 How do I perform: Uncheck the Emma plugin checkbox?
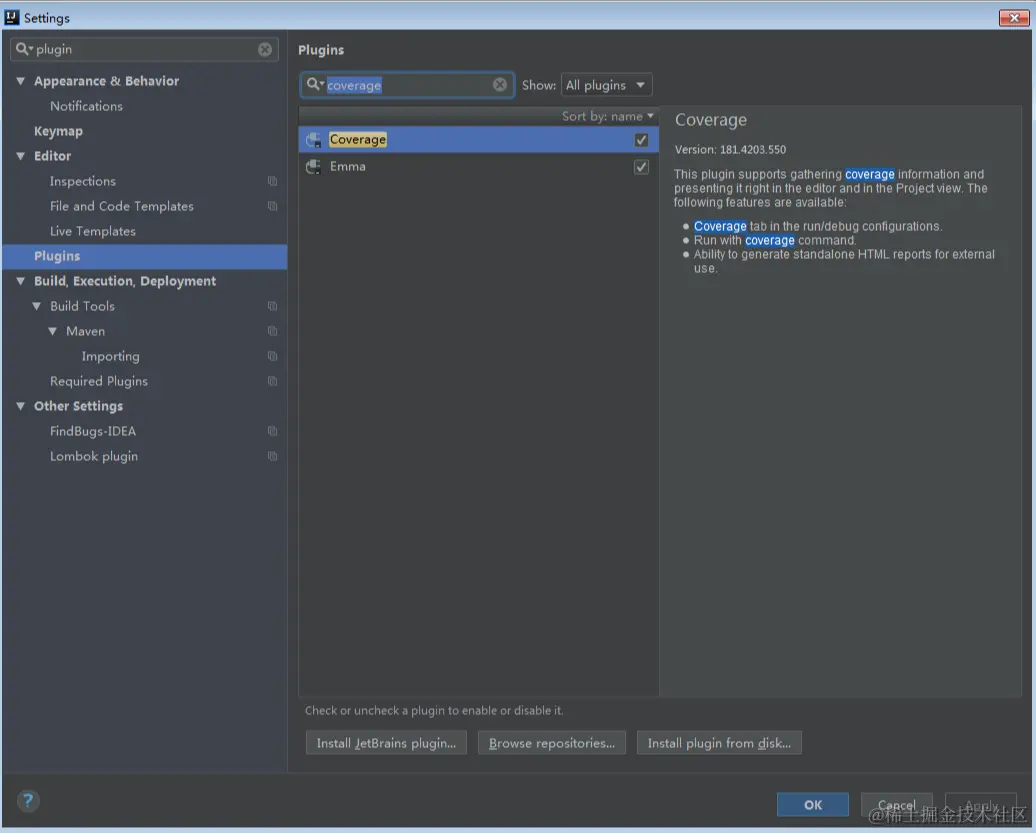point(641,166)
